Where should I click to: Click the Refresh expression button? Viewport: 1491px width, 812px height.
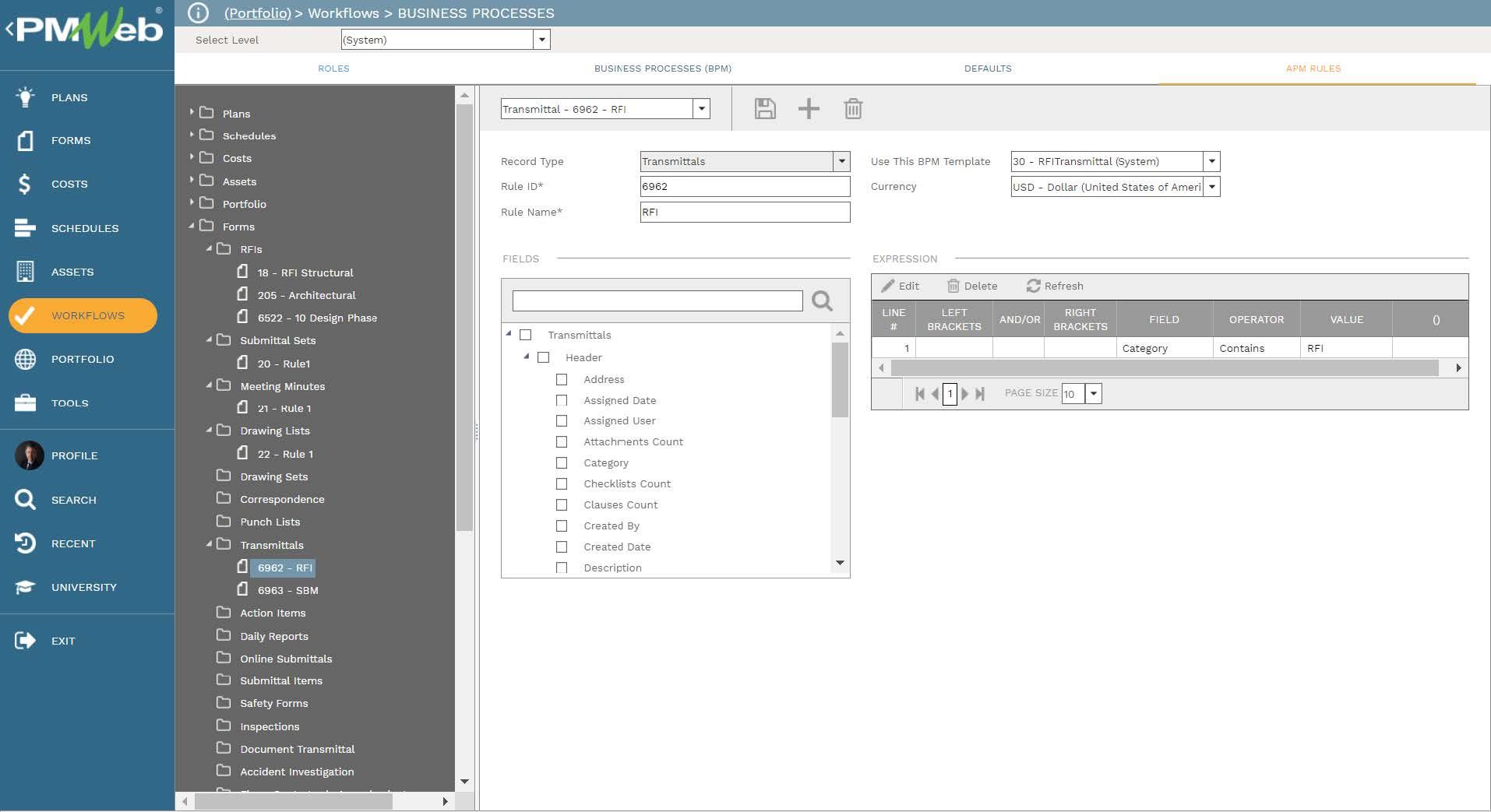point(1055,286)
